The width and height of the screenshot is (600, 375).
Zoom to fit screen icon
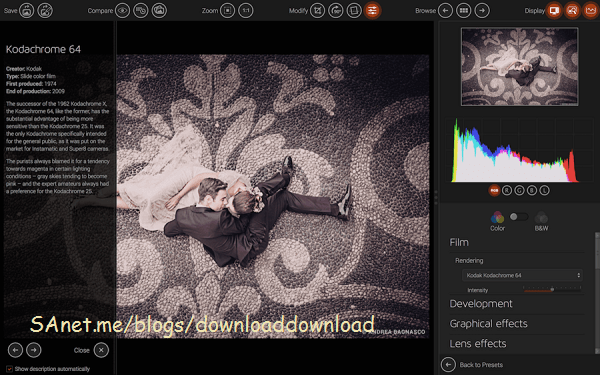coord(227,10)
